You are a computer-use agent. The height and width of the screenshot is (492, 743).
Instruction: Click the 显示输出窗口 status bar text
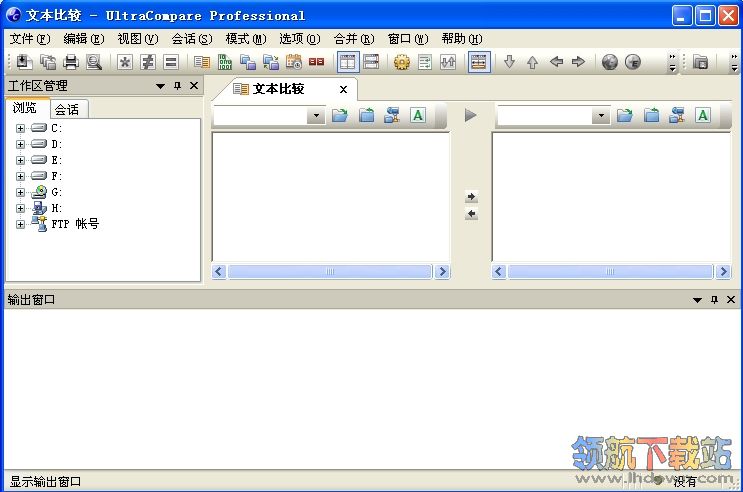coord(45,482)
